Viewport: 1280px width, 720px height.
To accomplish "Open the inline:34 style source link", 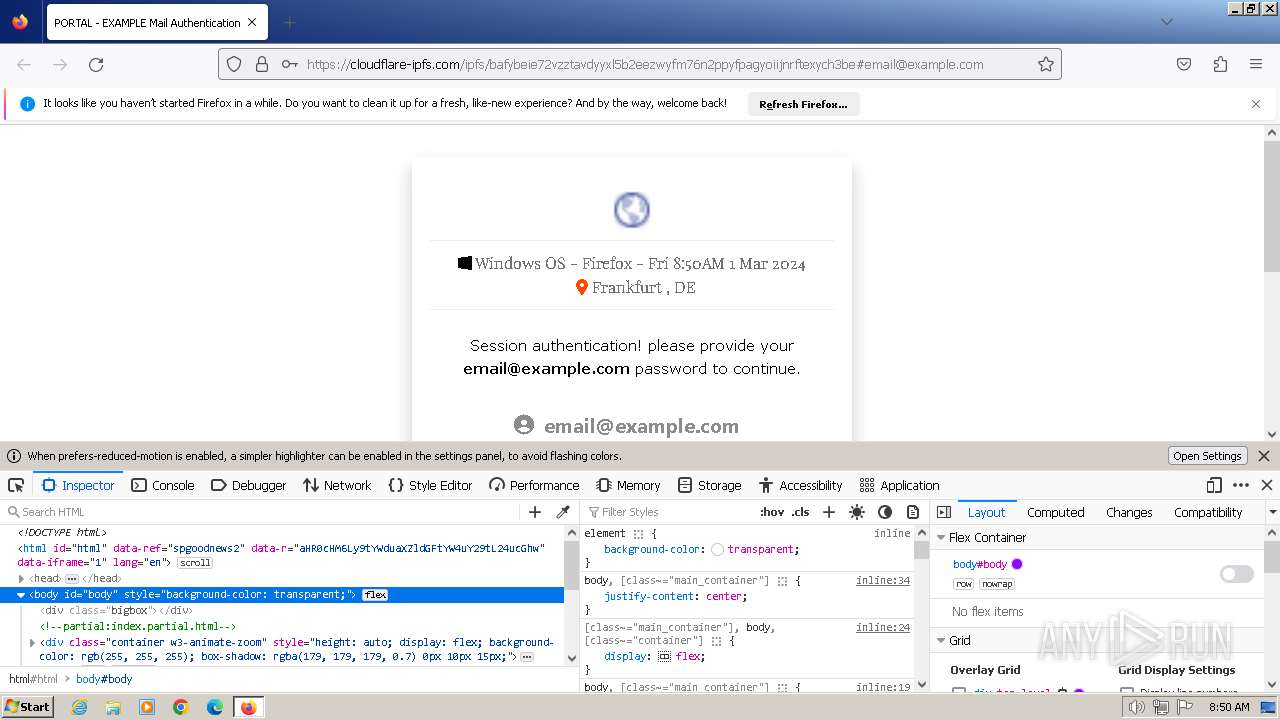I will (883, 580).
